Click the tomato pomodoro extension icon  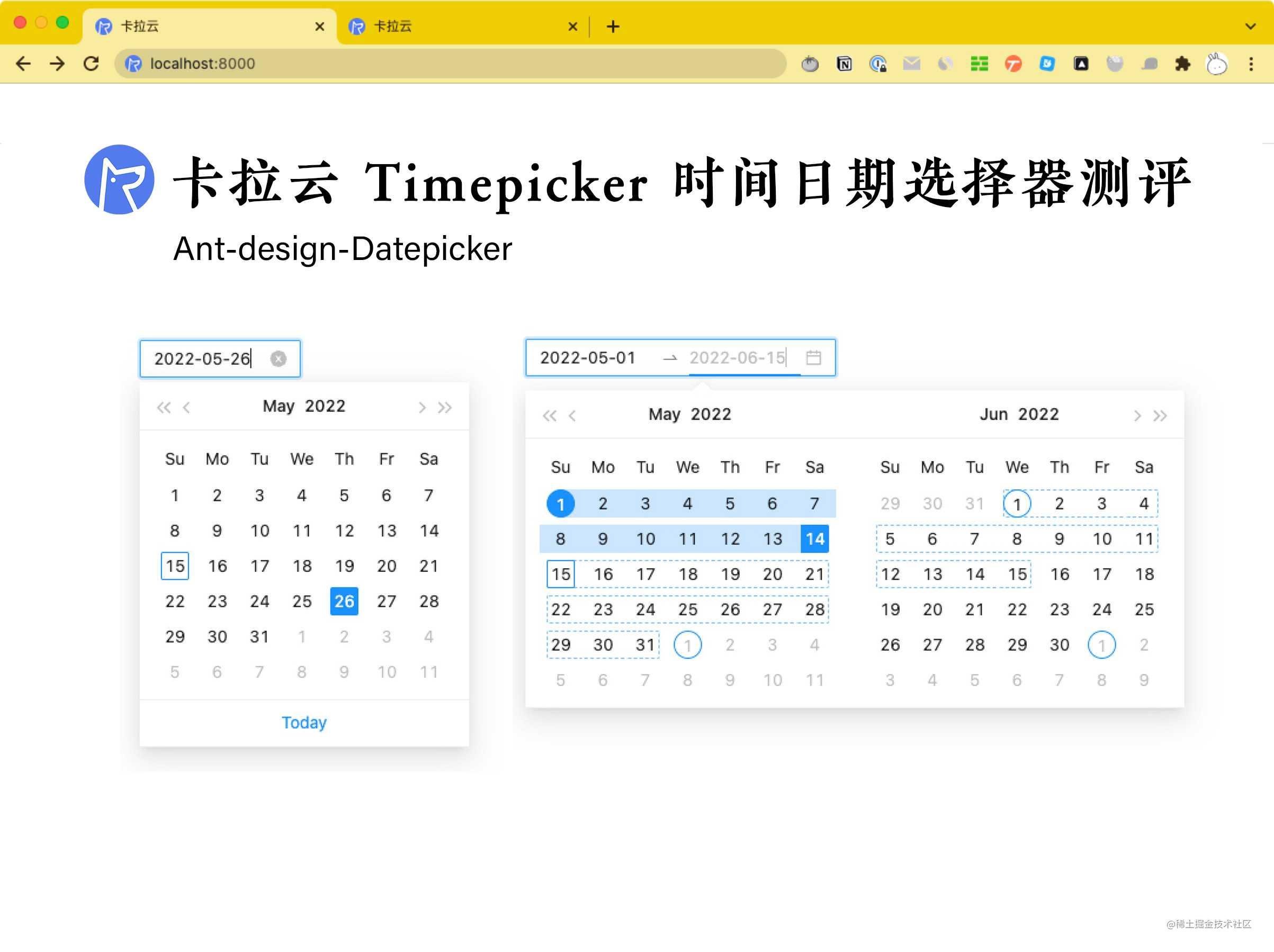point(810,64)
